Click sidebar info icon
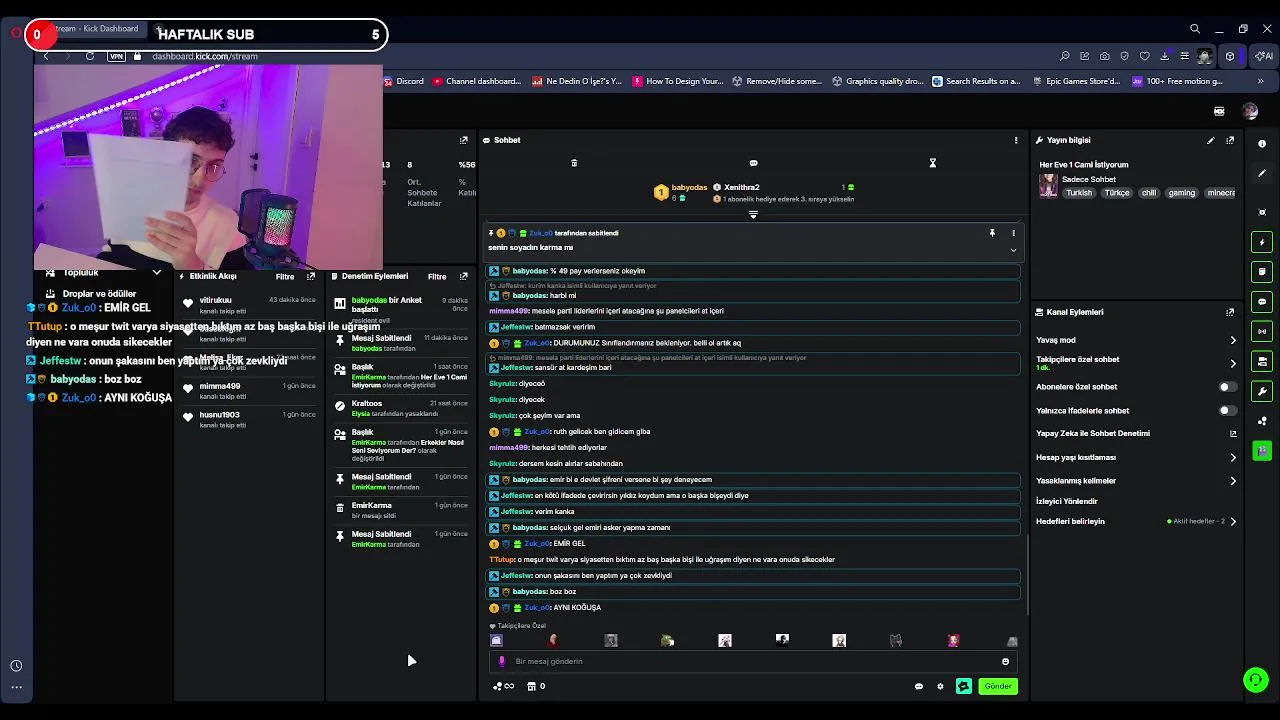The height and width of the screenshot is (720, 1280). 1262,144
